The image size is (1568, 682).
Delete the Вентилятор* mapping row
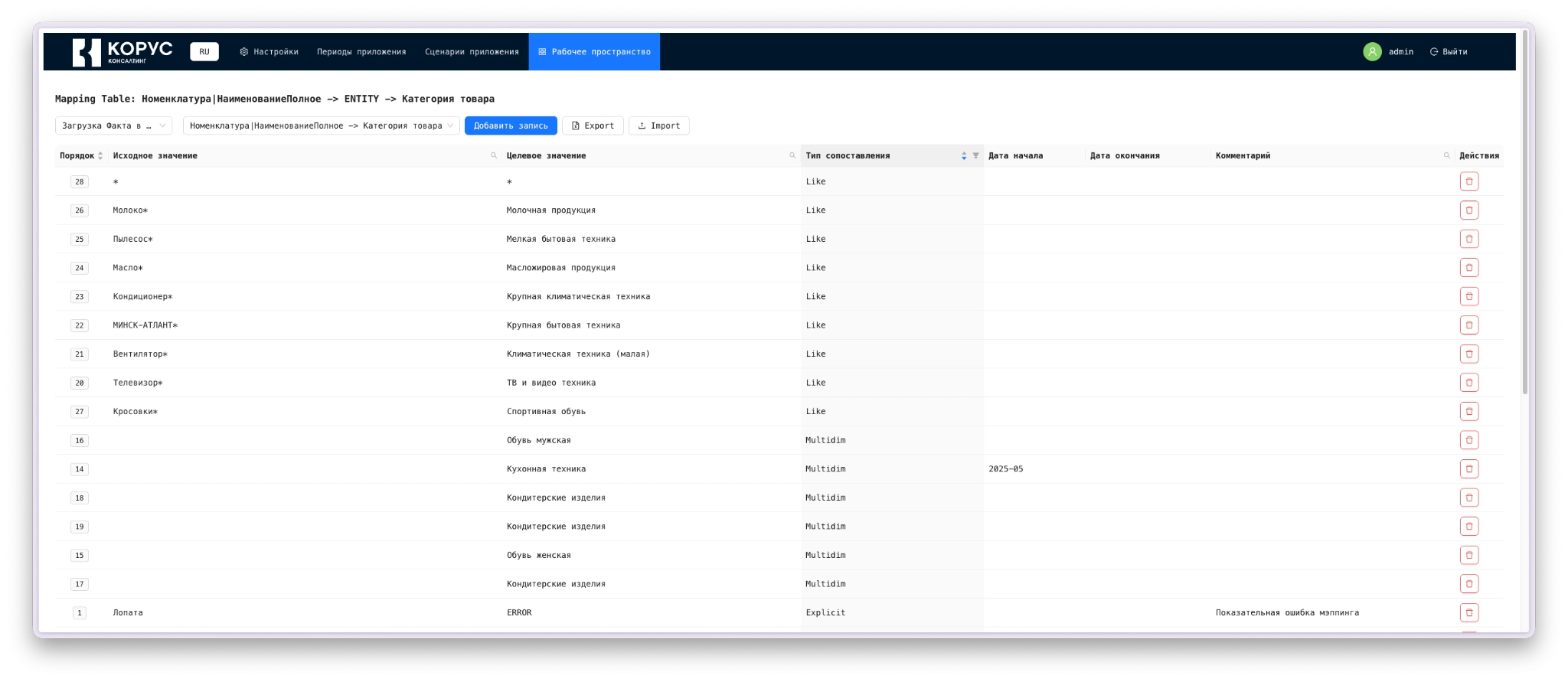(x=1468, y=354)
